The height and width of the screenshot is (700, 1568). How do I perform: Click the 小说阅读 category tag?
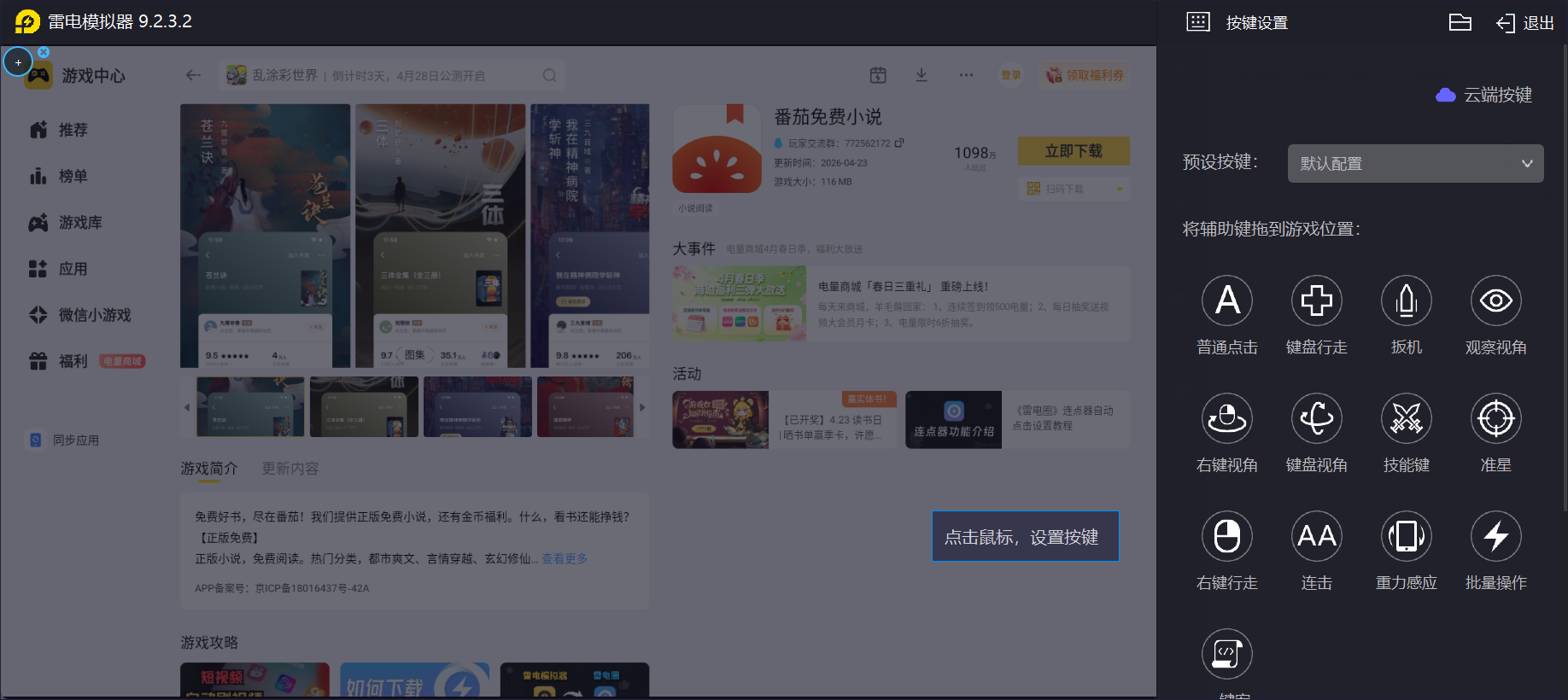point(695,208)
